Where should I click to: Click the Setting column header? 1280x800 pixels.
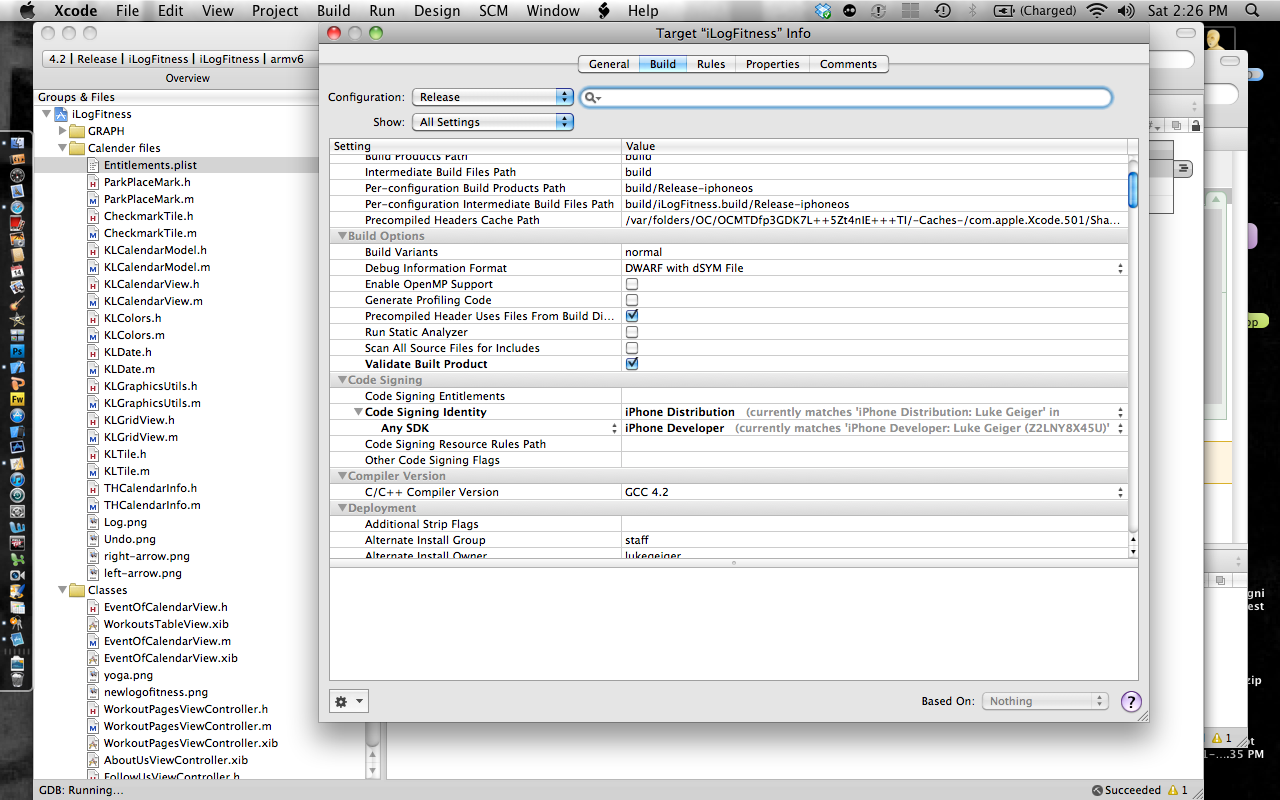(476, 146)
